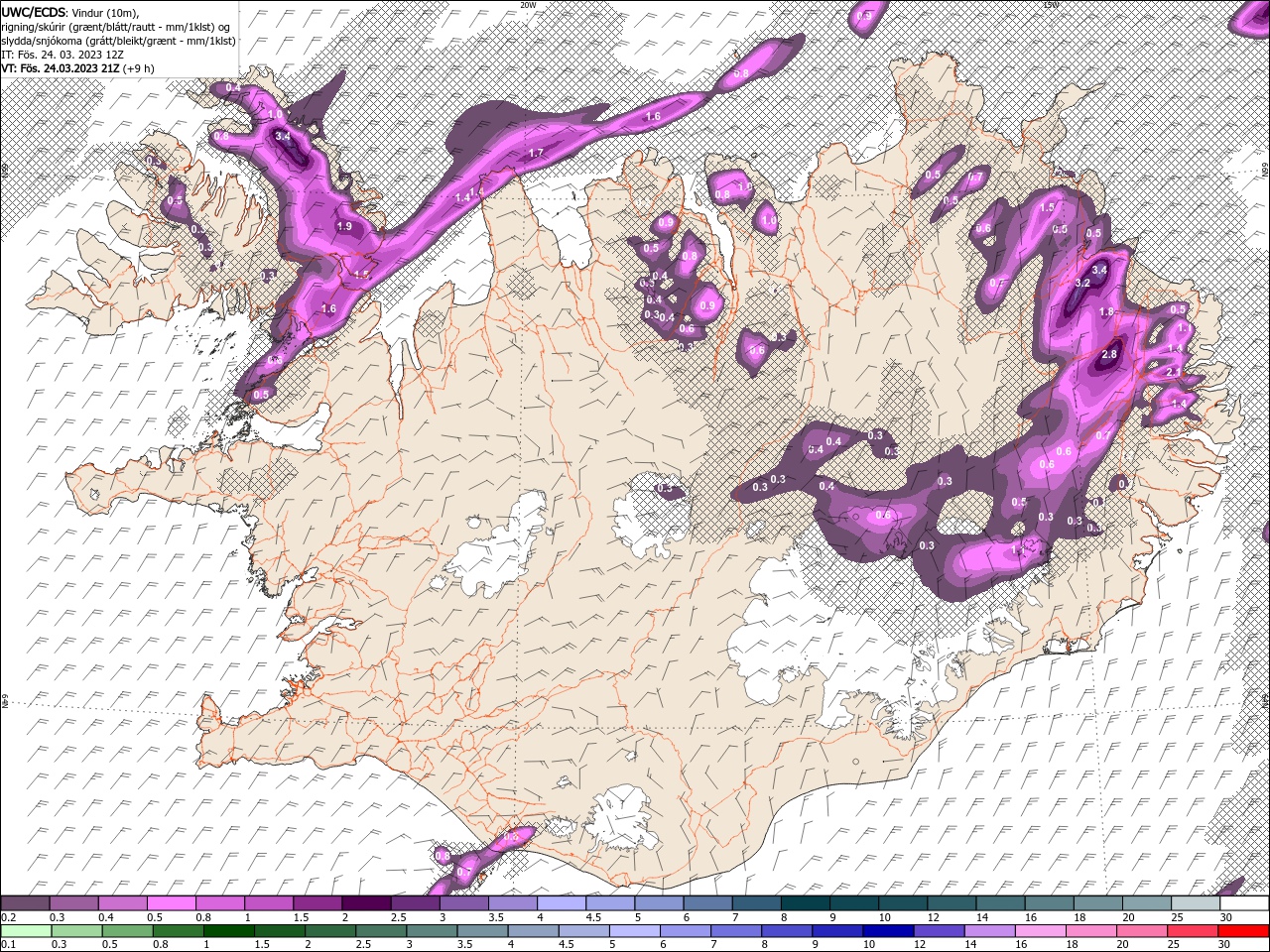Select the 18 swatch in the upper legend row
This screenshot has width=1270, height=952.
1097,903
